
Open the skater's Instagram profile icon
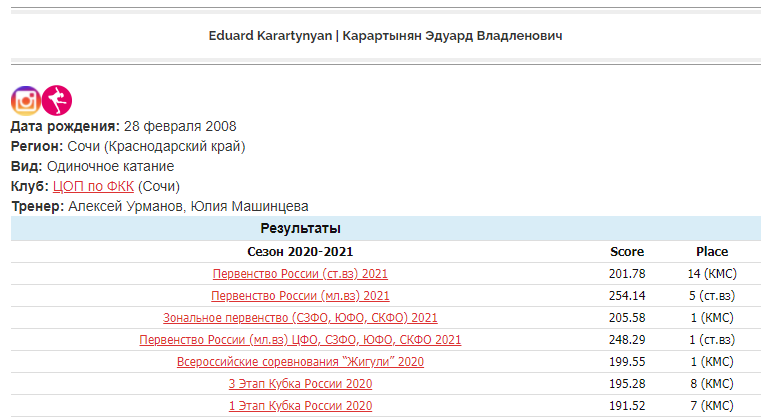coord(26,100)
